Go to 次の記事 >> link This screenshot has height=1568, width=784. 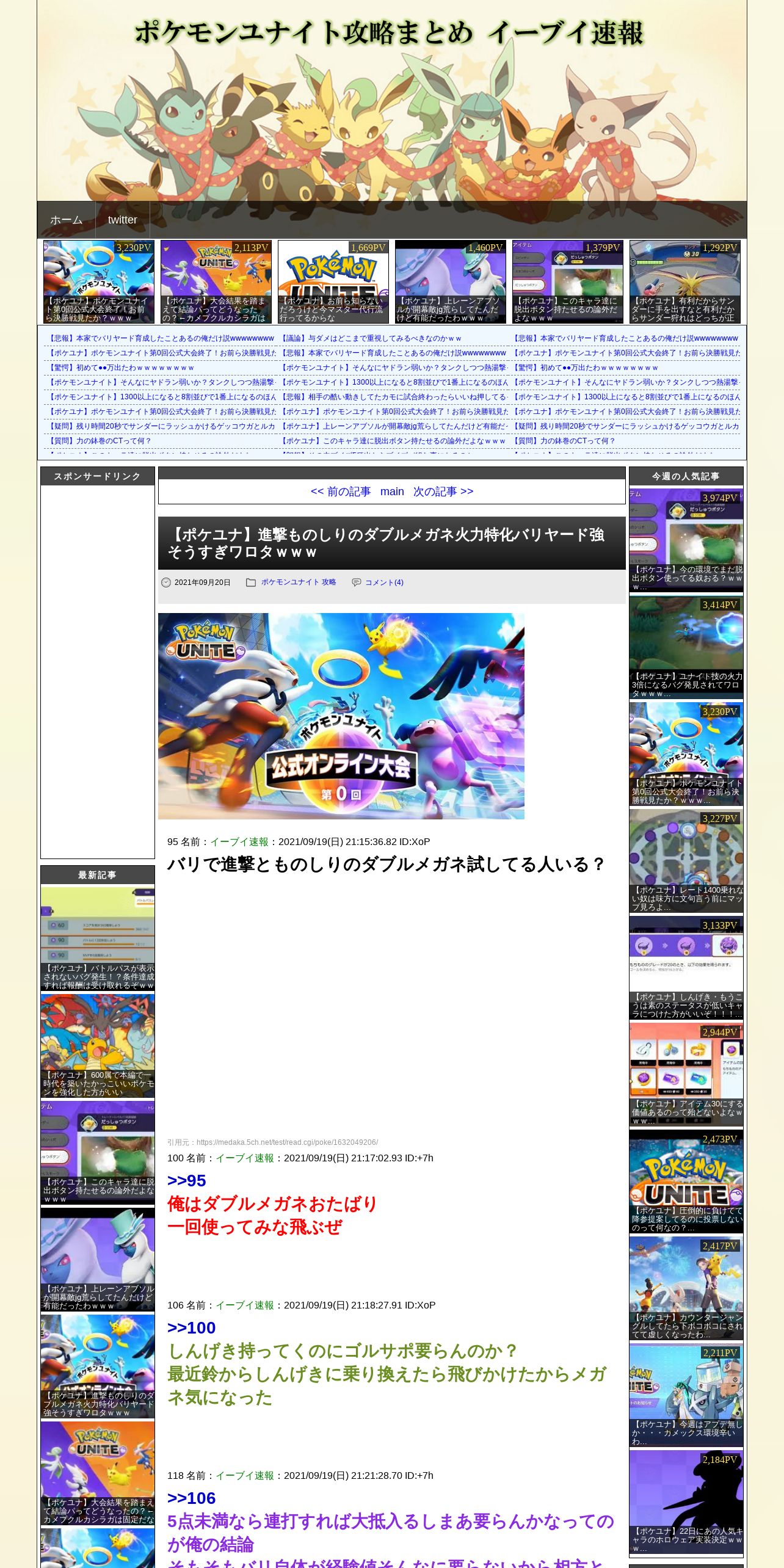point(443,492)
